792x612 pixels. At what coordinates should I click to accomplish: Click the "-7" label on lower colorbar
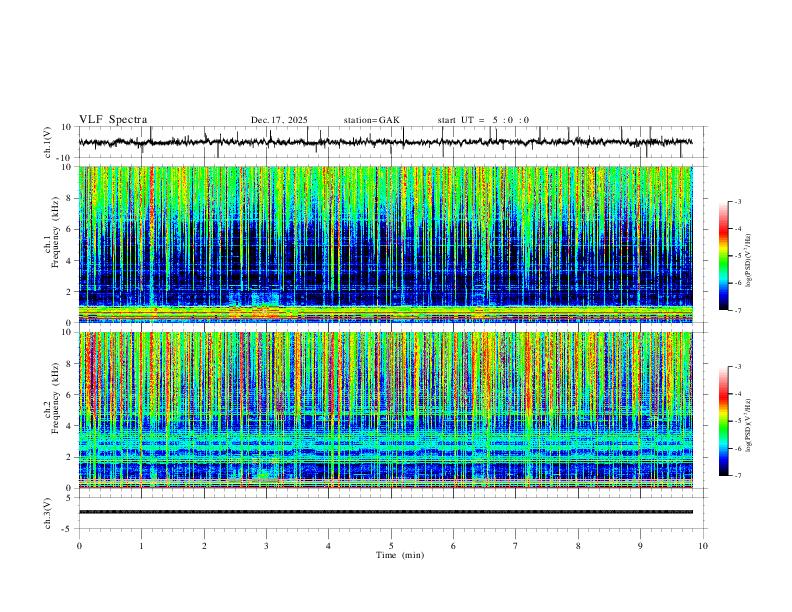click(x=738, y=476)
